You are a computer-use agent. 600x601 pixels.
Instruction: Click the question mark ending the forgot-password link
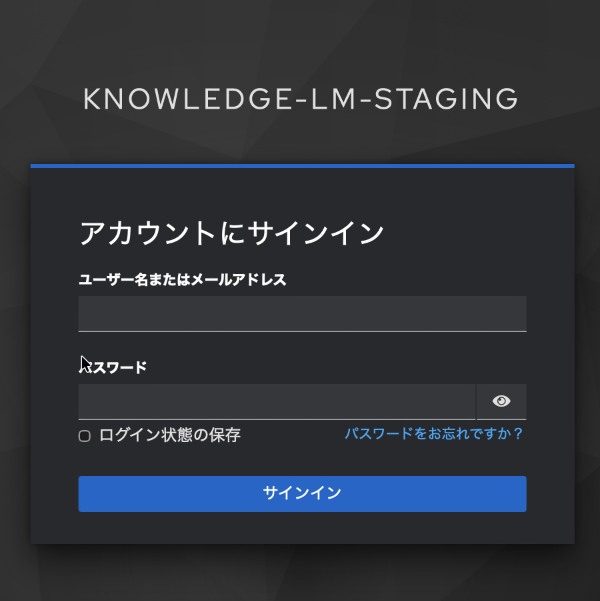[x=518, y=434]
